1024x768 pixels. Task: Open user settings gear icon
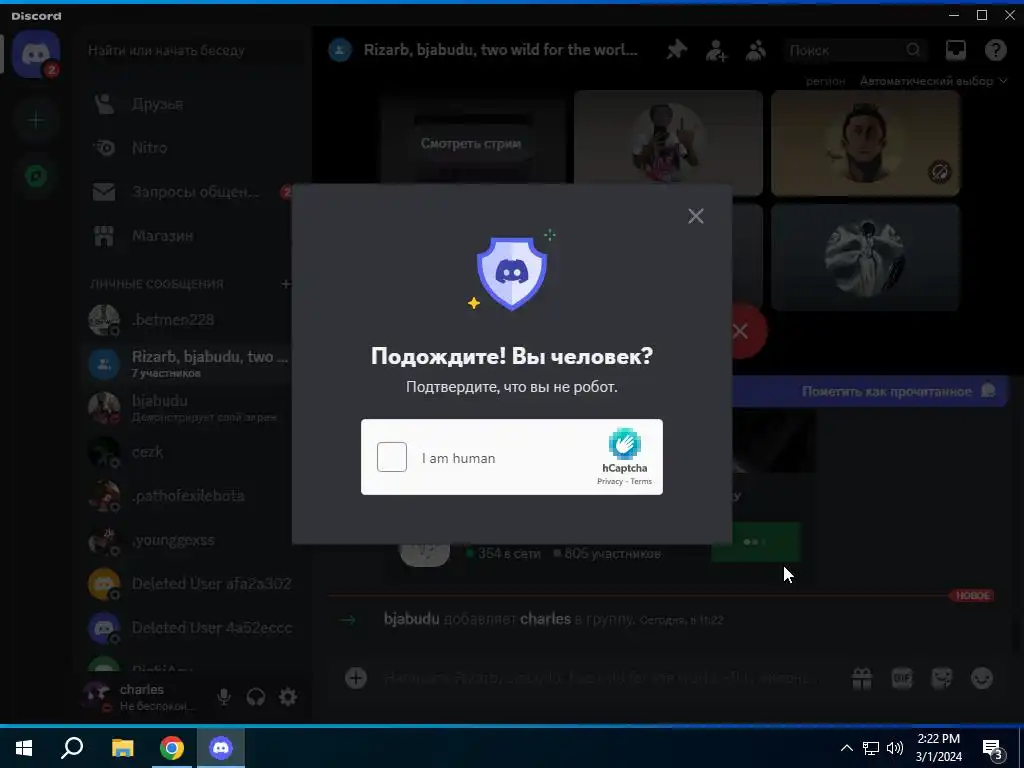click(x=288, y=697)
